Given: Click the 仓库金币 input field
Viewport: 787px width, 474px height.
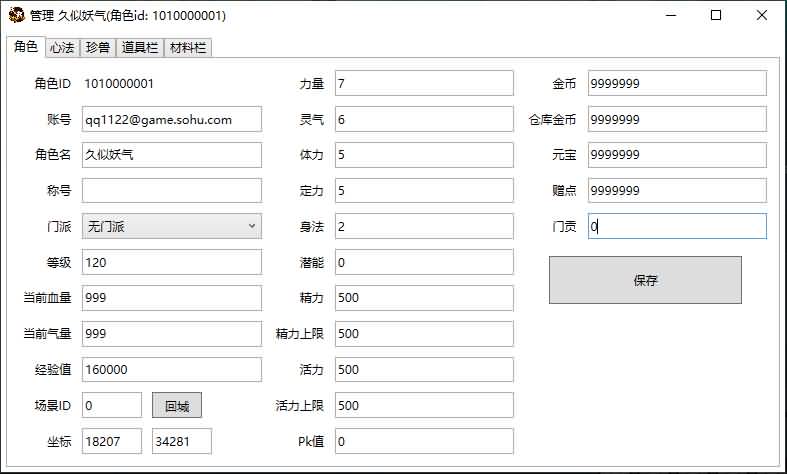Looking at the screenshot, I should click(x=677, y=119).
